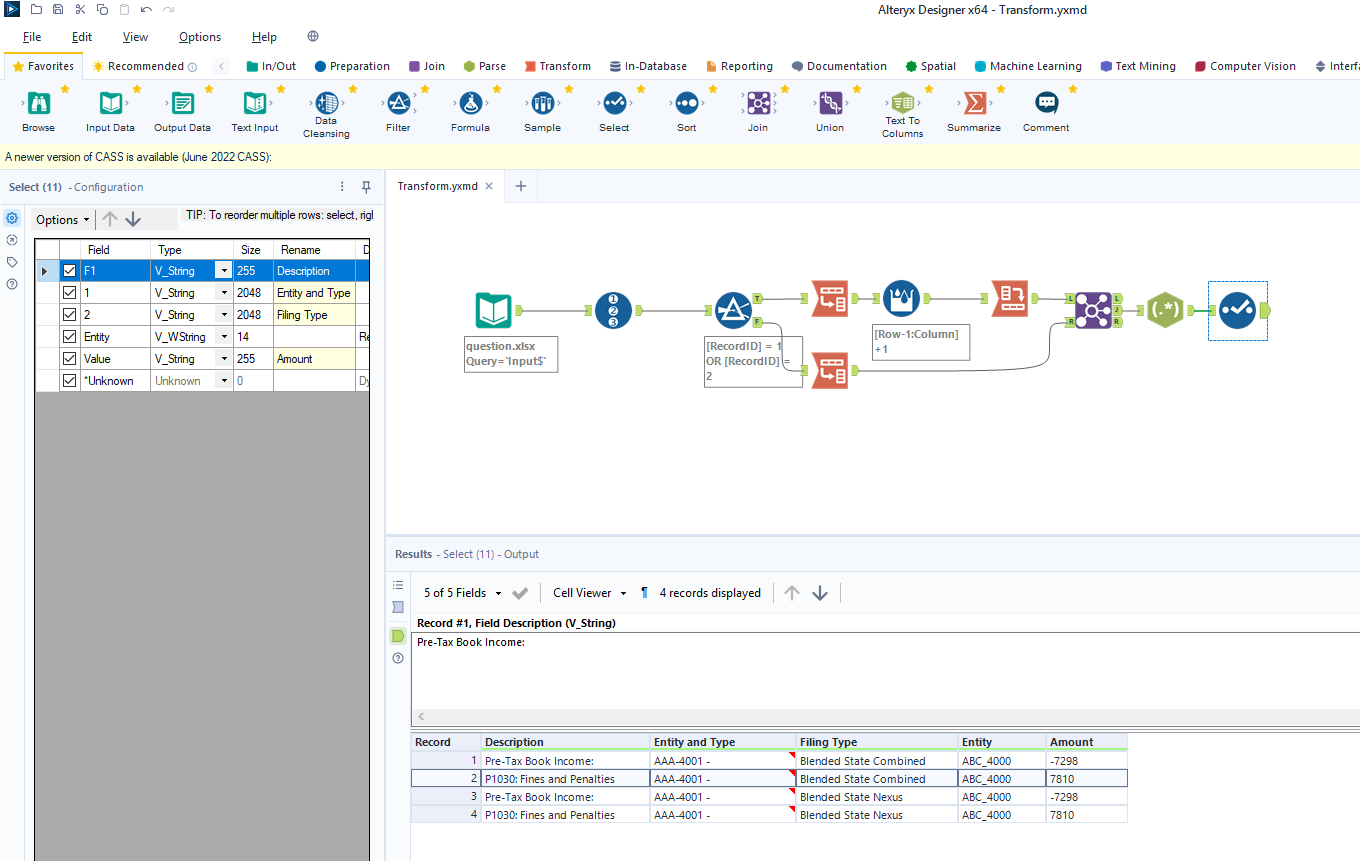This screenshot has width=1360, height=861.
Task: Open the configuration gear icon in the sidebar
Action: pyautogui.click(x=12, y=218)
